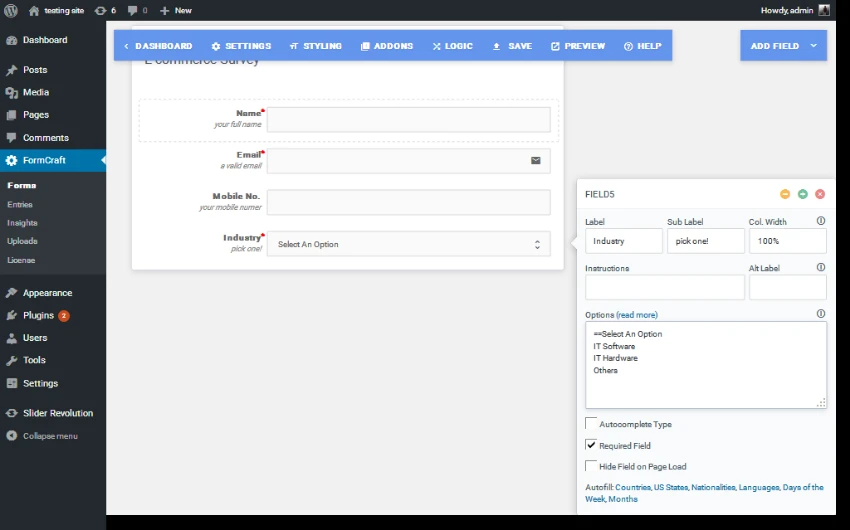Open the Entries submenu item
Image resolution: width=850 pixels, height=530 pixels.
(x=20, y=204)
